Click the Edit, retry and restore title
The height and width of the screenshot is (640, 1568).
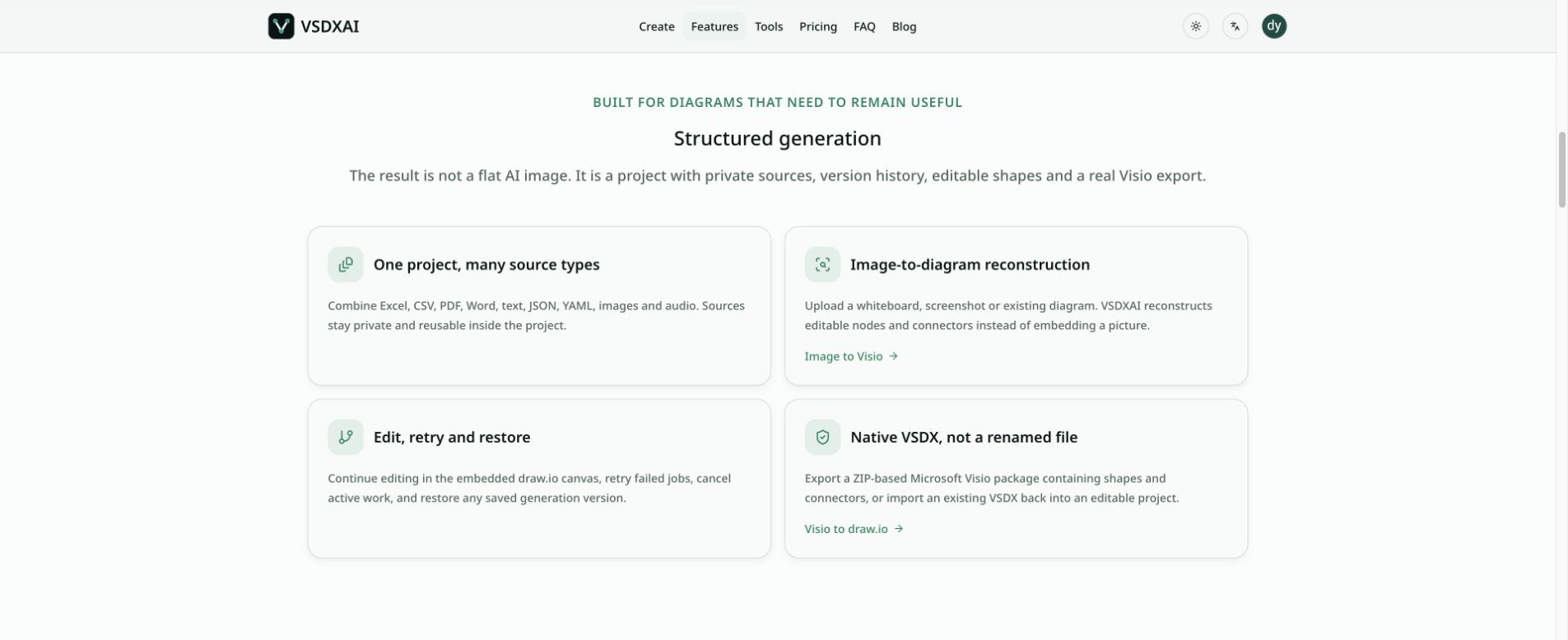(x=452, y=437)
